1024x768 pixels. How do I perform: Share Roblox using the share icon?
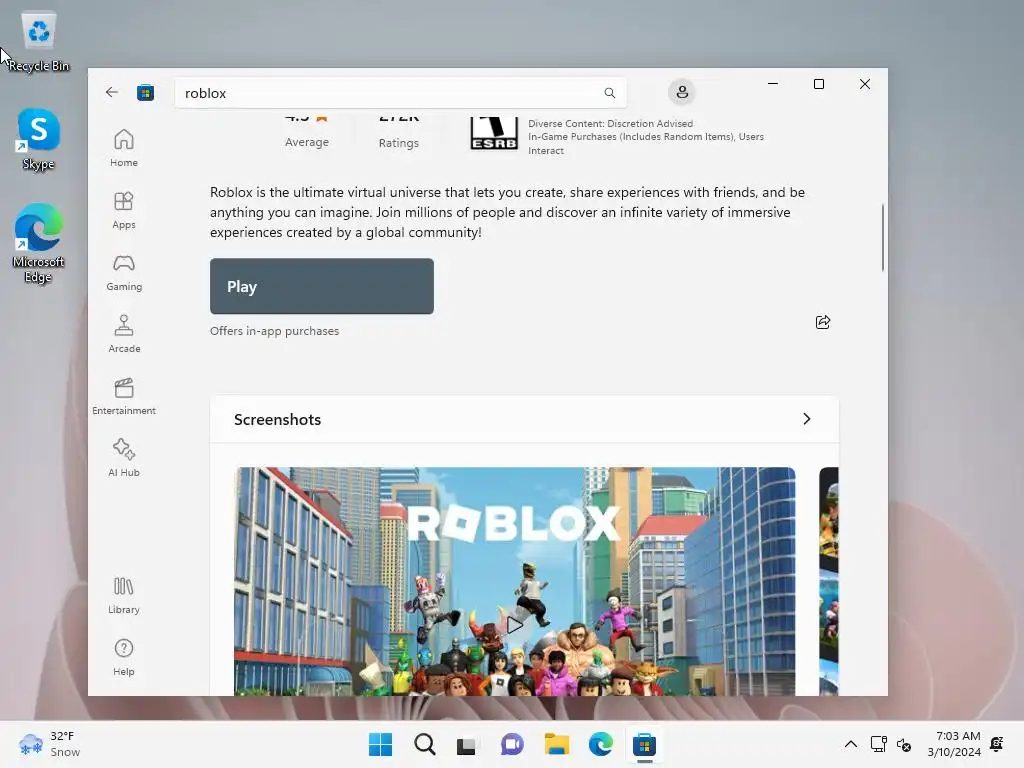coord(823,322)
